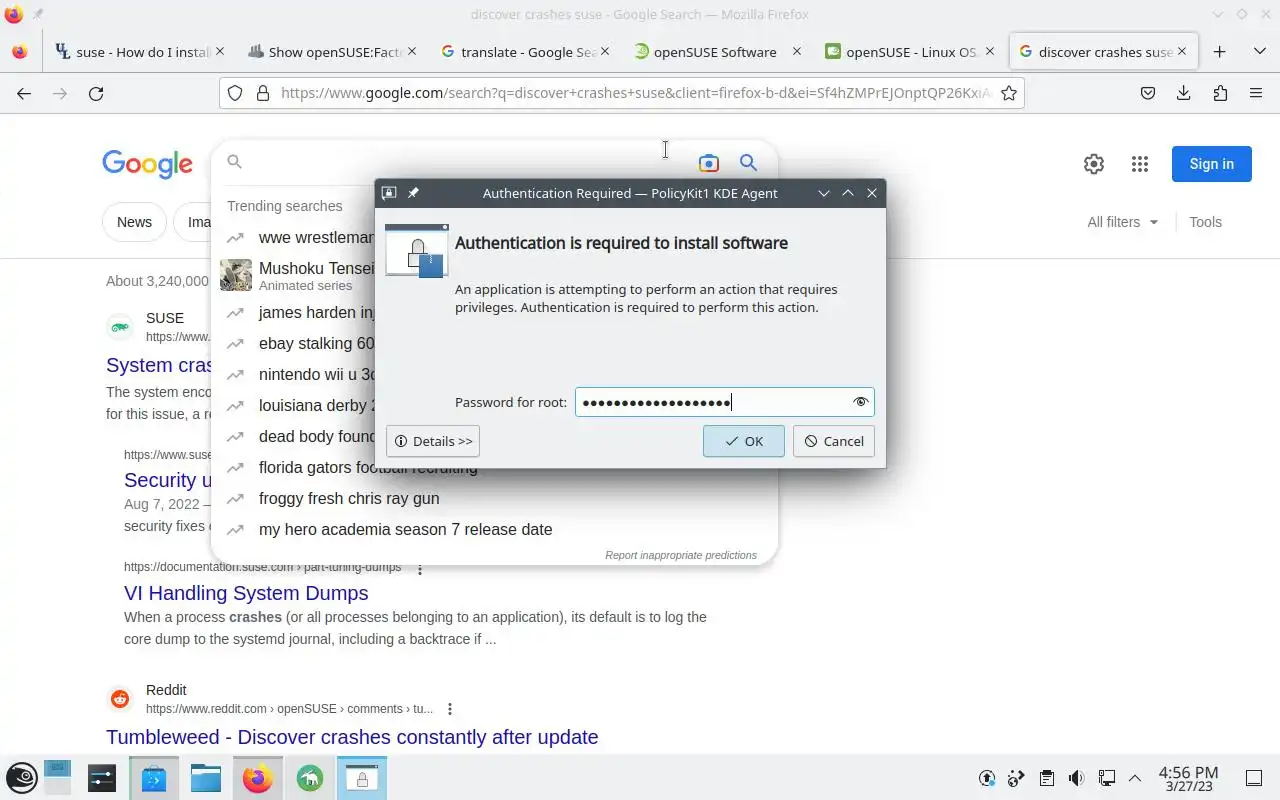Image resolution: width=1280 pixels, height=800 pixels.
Task: Reload the page in Firefox
Action: pos(96,93)
